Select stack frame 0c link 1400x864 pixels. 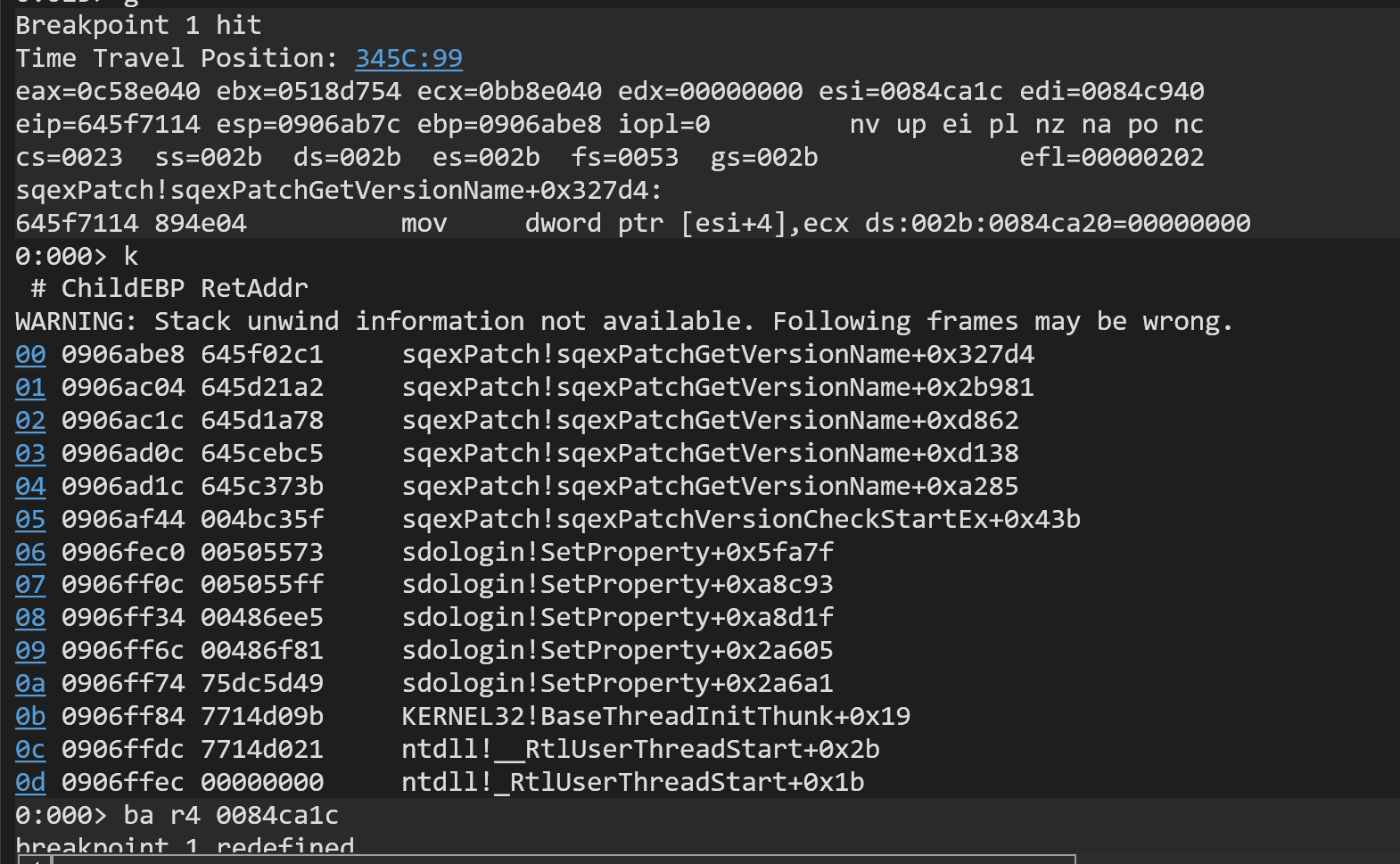30,750
